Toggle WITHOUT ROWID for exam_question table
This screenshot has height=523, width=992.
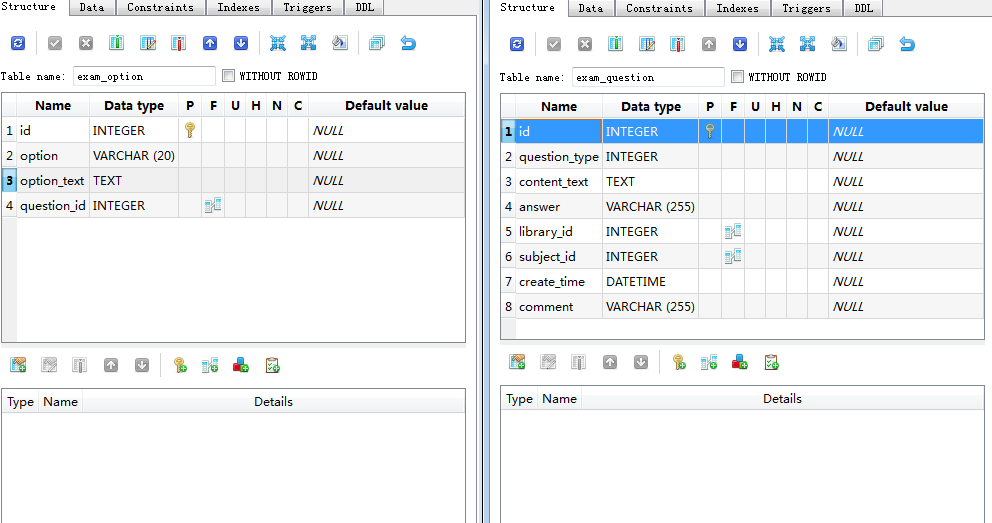tap(737, 77)
